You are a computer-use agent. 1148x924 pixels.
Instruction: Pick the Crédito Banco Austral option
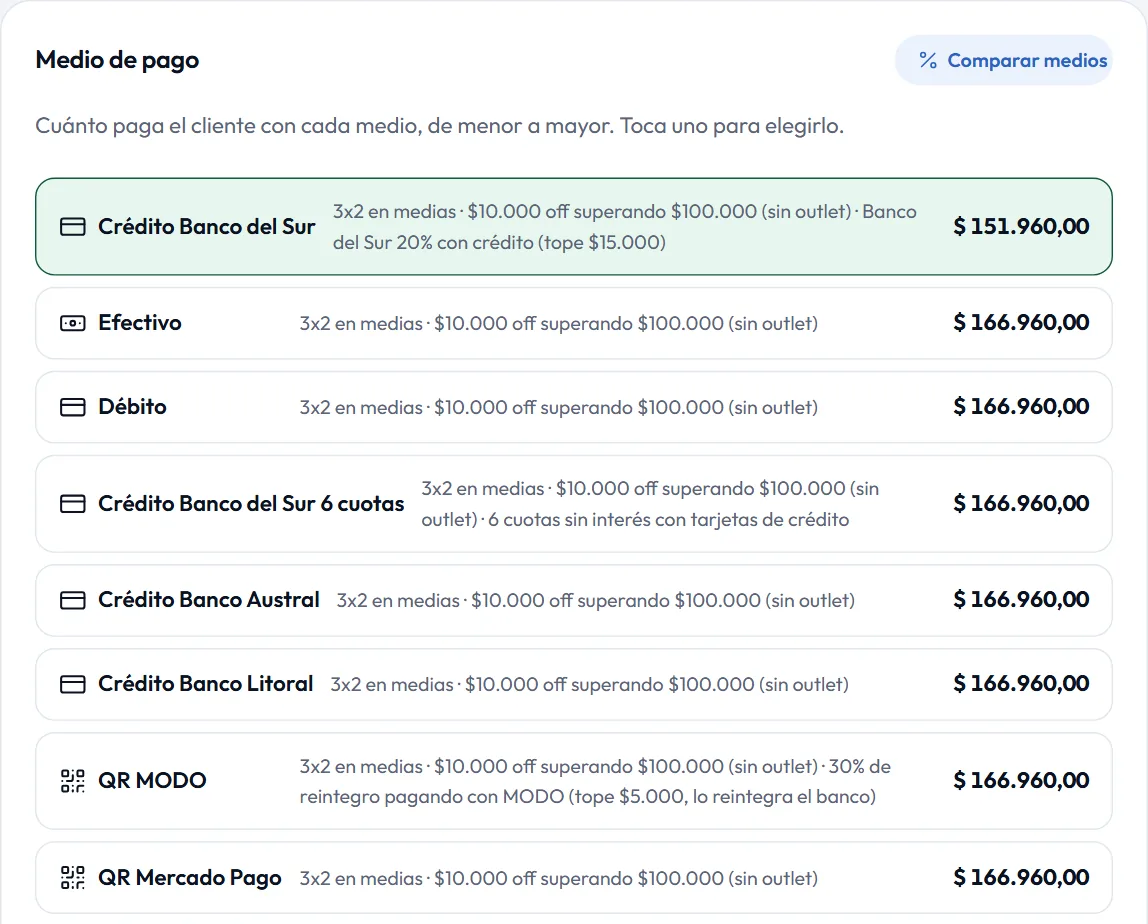[573, 600]
